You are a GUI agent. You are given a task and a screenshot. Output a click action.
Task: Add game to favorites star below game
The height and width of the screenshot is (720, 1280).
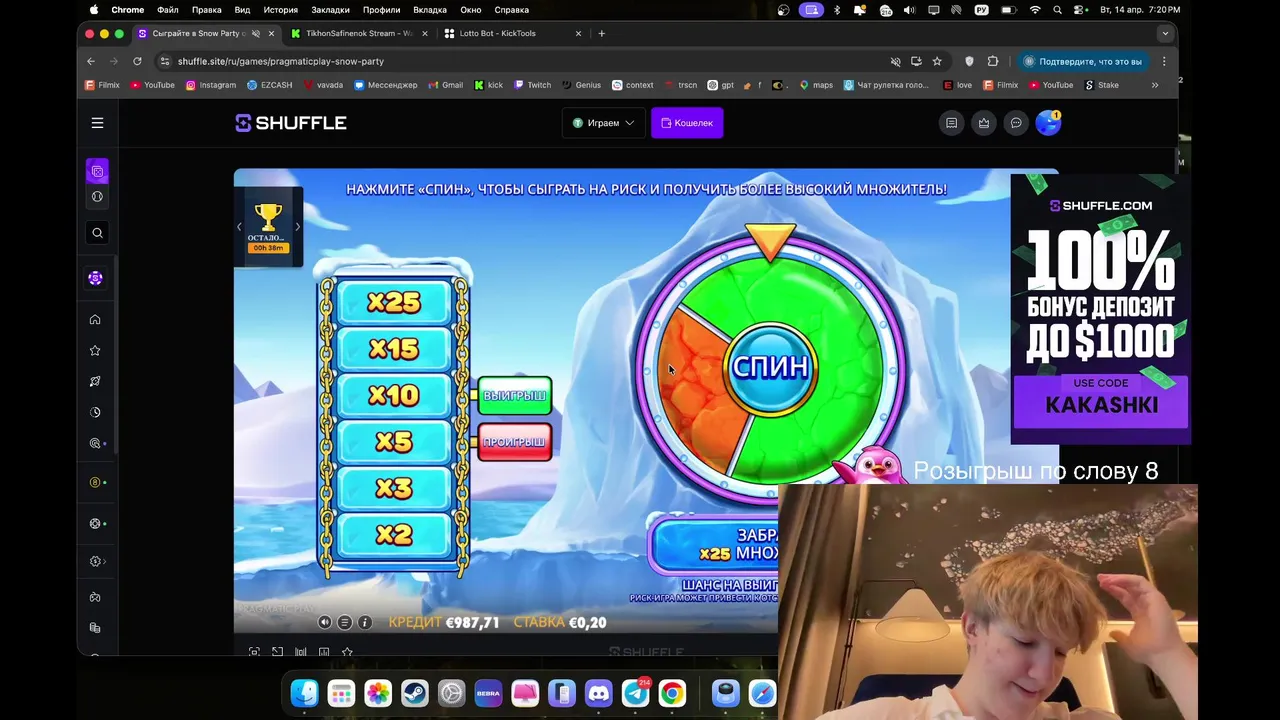click(347, 652)
